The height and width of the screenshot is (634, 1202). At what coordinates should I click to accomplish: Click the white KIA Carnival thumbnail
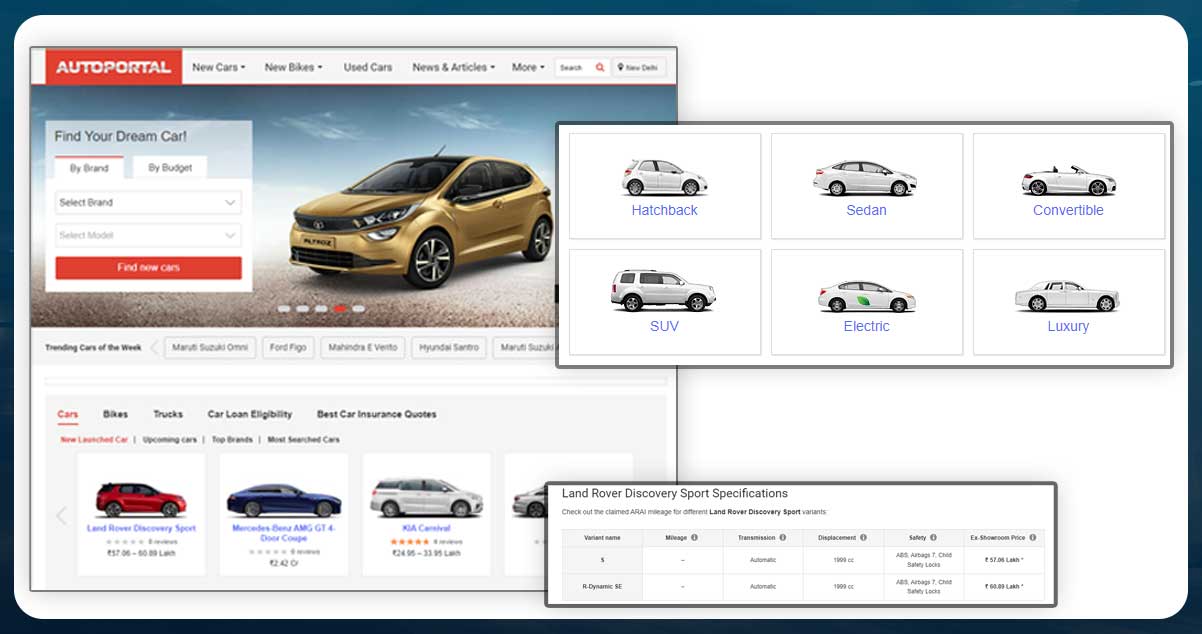427,498
